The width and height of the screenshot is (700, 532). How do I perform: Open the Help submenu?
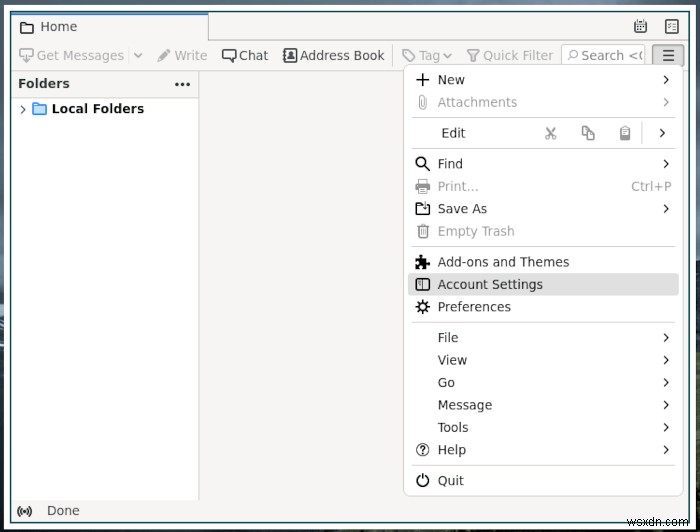pos(543,449)
